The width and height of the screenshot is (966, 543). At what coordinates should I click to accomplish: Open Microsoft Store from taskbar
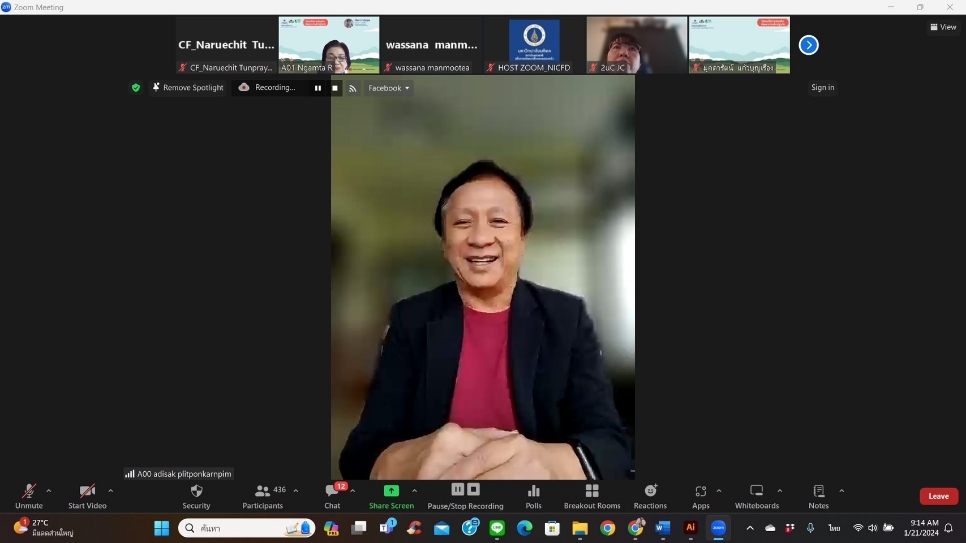click(x=552, y=528)
